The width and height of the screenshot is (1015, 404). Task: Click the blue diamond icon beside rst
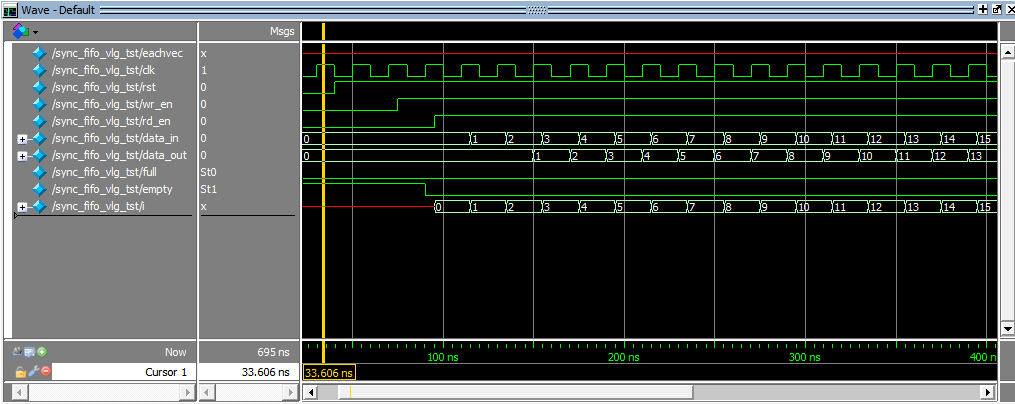(40, 88)
